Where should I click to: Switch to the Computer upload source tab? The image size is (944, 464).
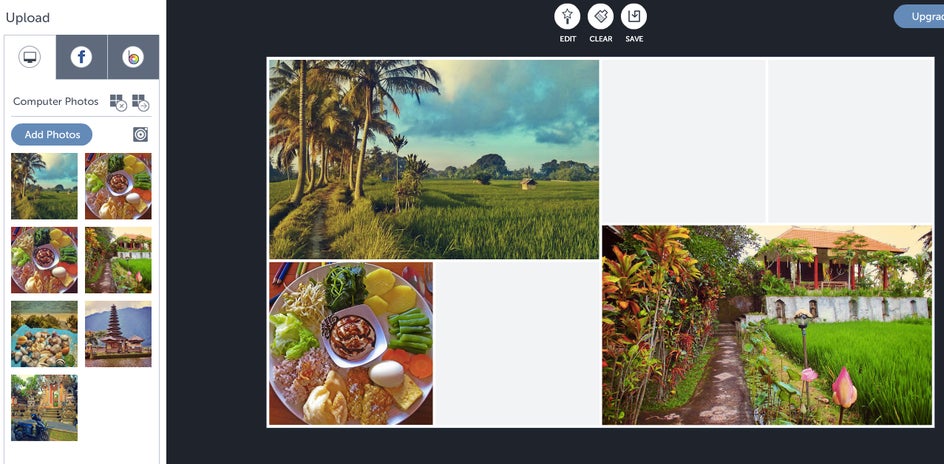pos(30,57)
